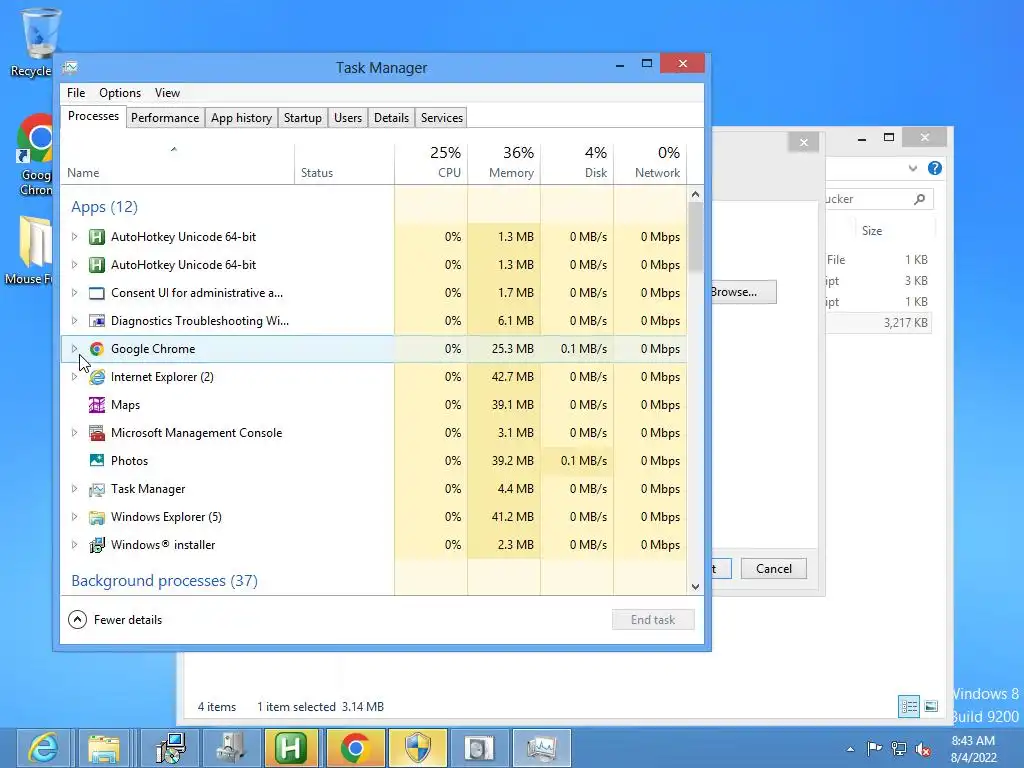Open the View menu

pos(167,93)
